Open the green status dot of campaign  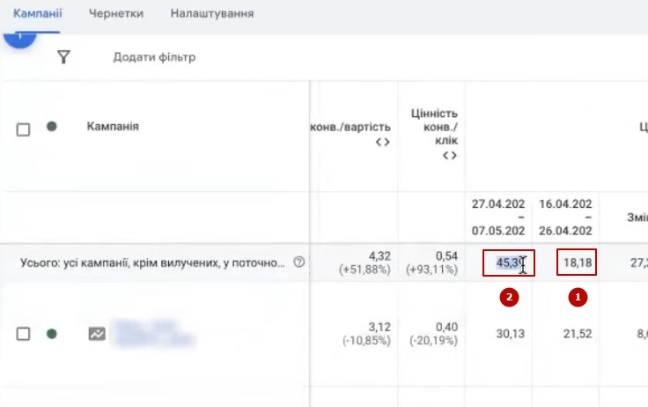(51, 334)
